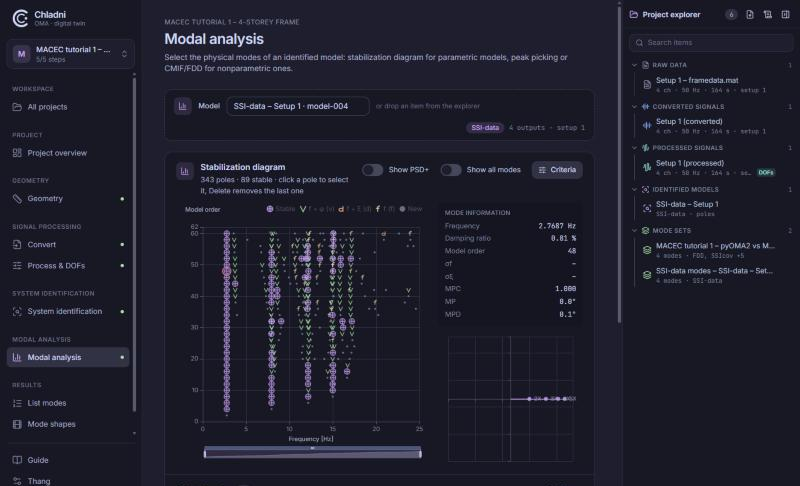This screenshot has width=800, height=486.
Task: Click the Model chart icon beside Model field
Action: [x=183, y=106]
